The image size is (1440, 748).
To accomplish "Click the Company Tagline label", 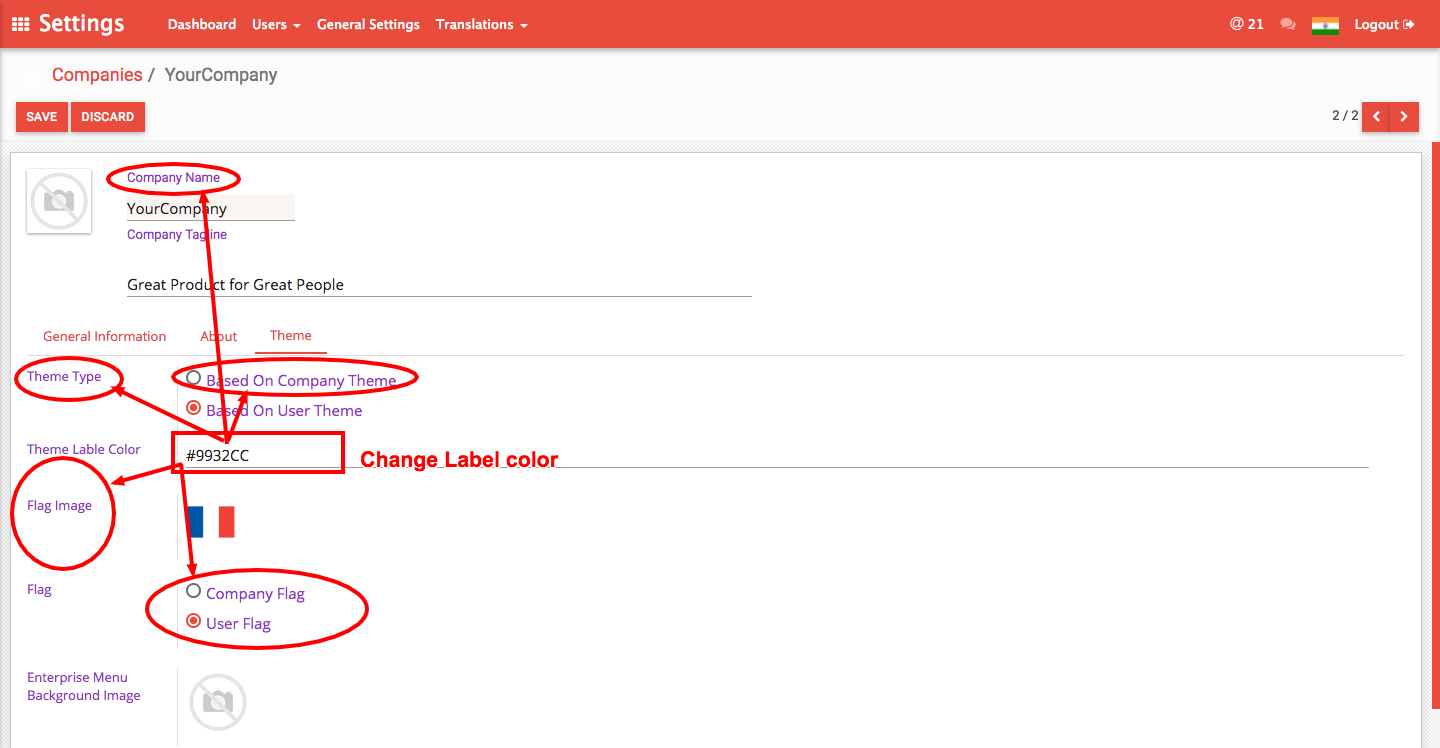I will (x=177, y=234).
